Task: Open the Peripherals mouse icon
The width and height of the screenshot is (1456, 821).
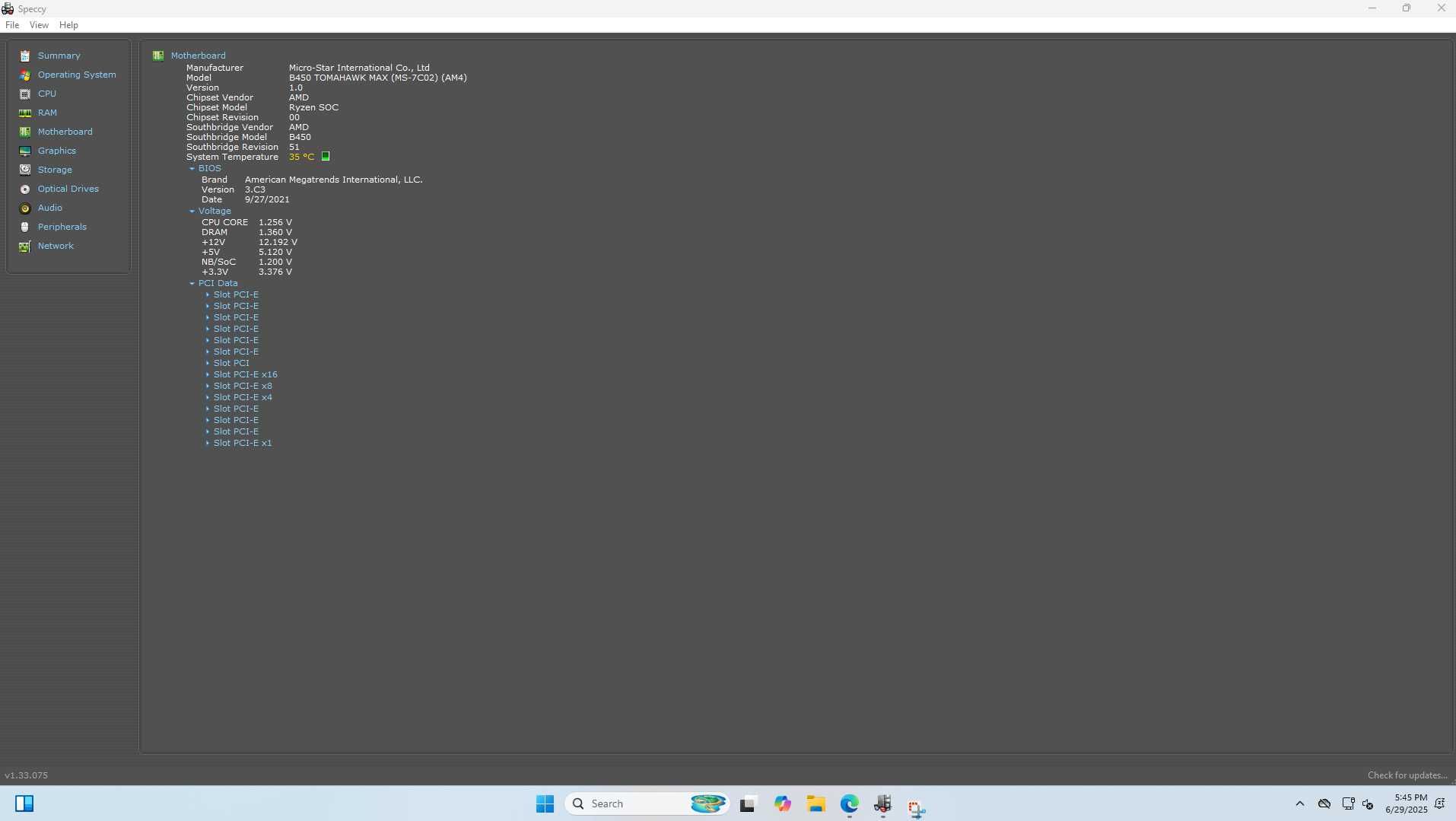Action: pyautogui.click(x=25, y=227)
